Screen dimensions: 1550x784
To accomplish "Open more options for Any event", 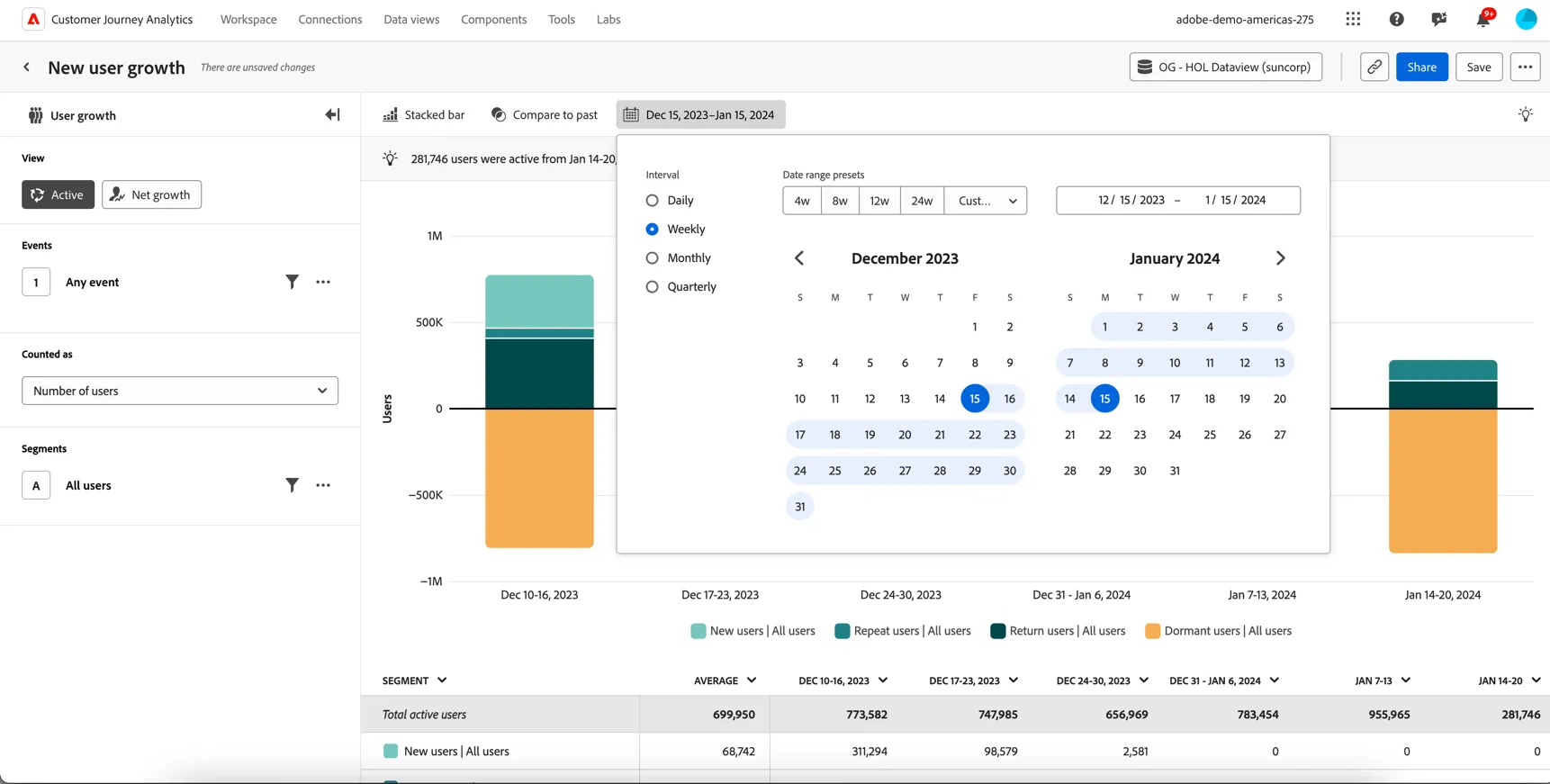I will point(323,282).
